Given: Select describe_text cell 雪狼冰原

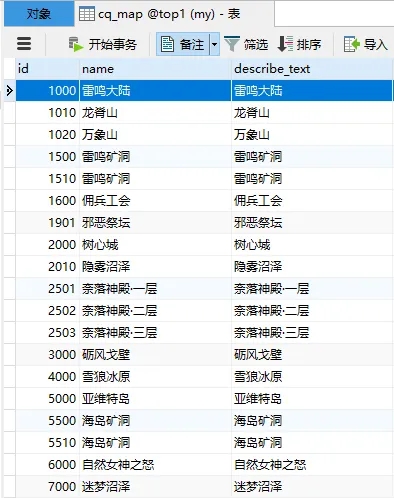Looking at the screenshot, I should (312, 377).
